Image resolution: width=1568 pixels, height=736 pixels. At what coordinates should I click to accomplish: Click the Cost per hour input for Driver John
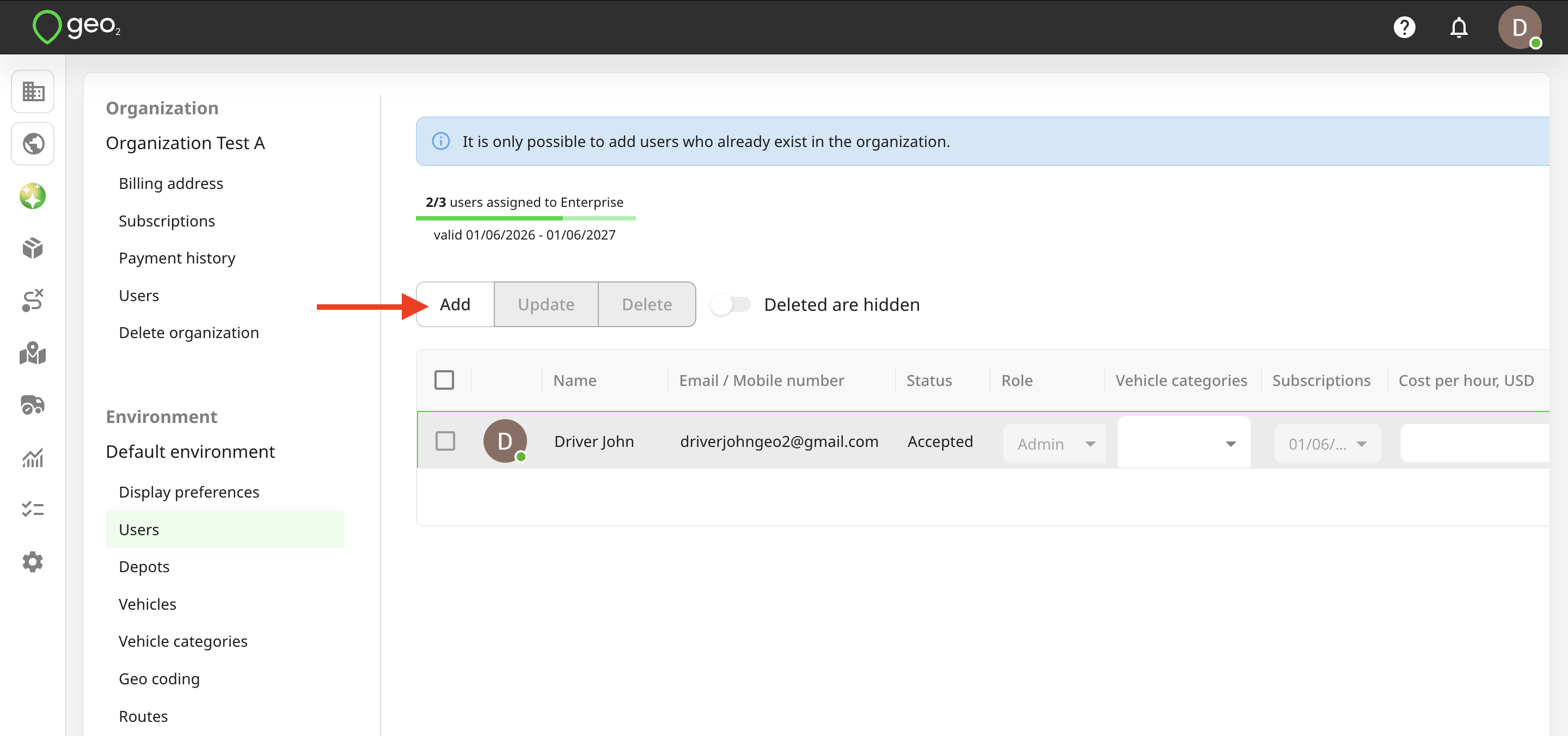click(x=1474, y=444)
